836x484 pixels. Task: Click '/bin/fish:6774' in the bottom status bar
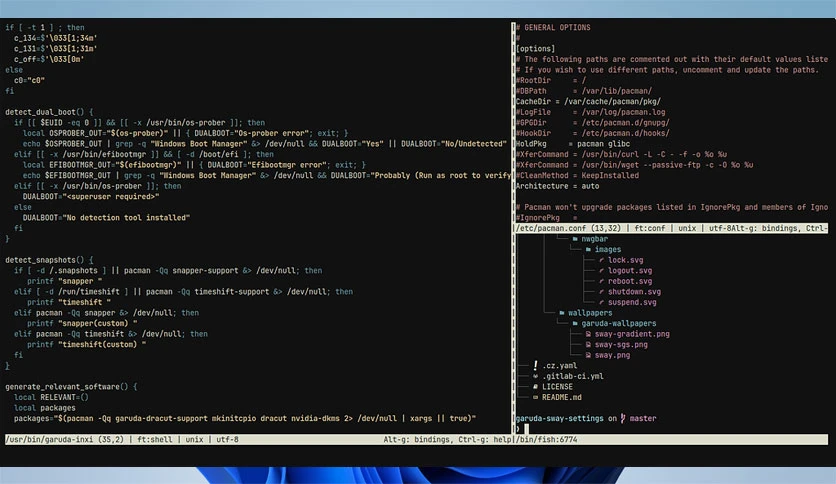pyautogui.click(x=546, y=440)
